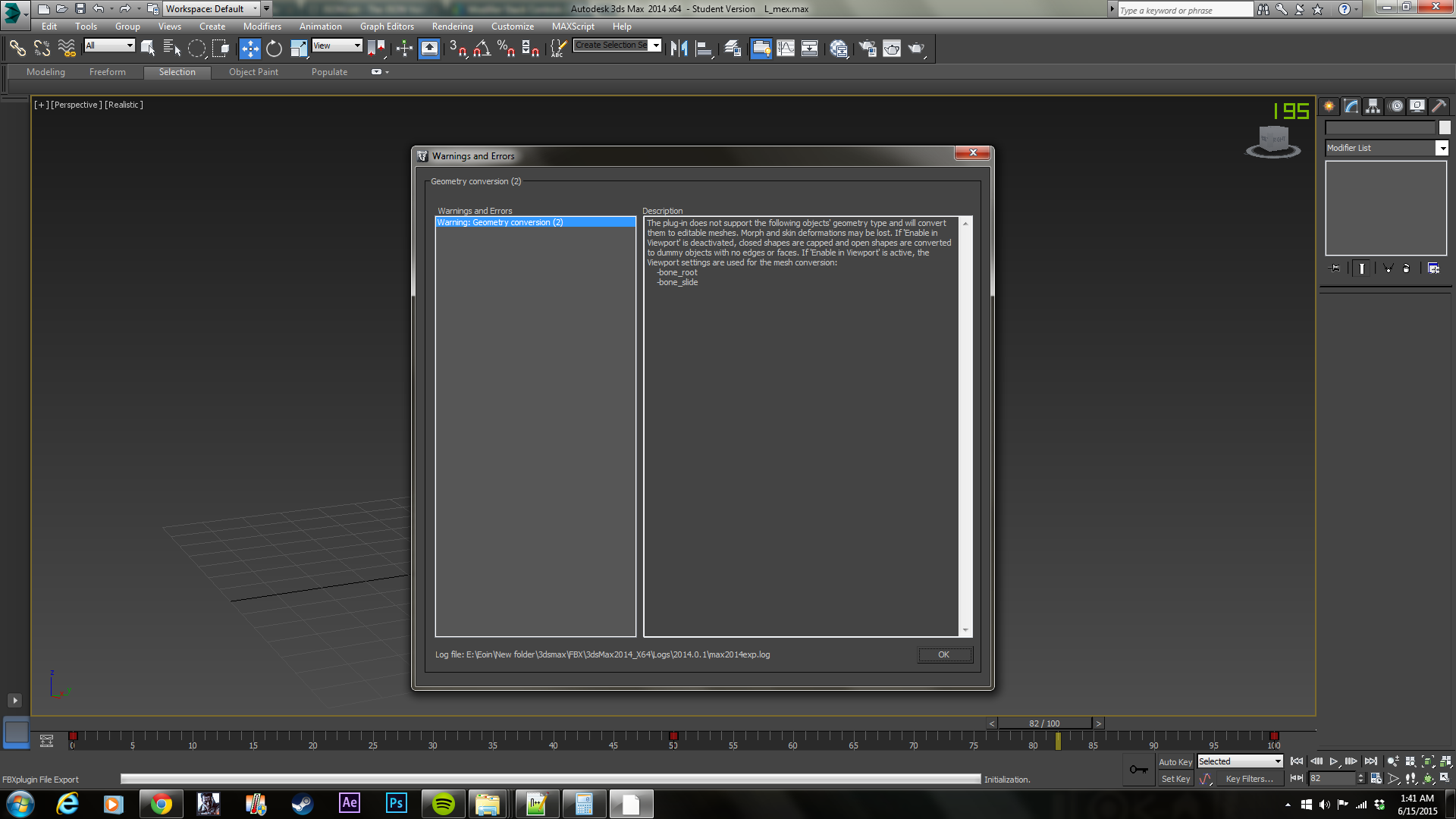
Task: Open Select by Name list icon
Action: pos(172,49)
